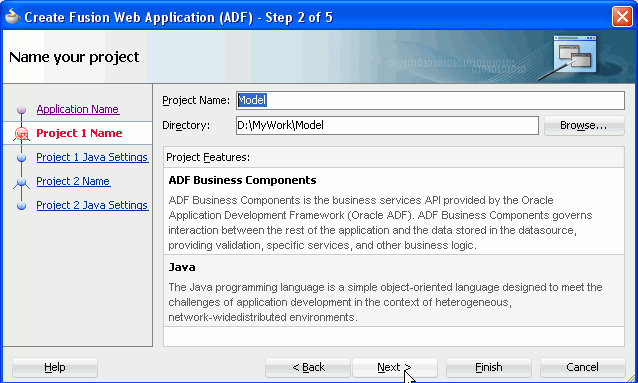Select the ADF Business Components feature entry
The image size is (638, 383).
pos(394,211)
